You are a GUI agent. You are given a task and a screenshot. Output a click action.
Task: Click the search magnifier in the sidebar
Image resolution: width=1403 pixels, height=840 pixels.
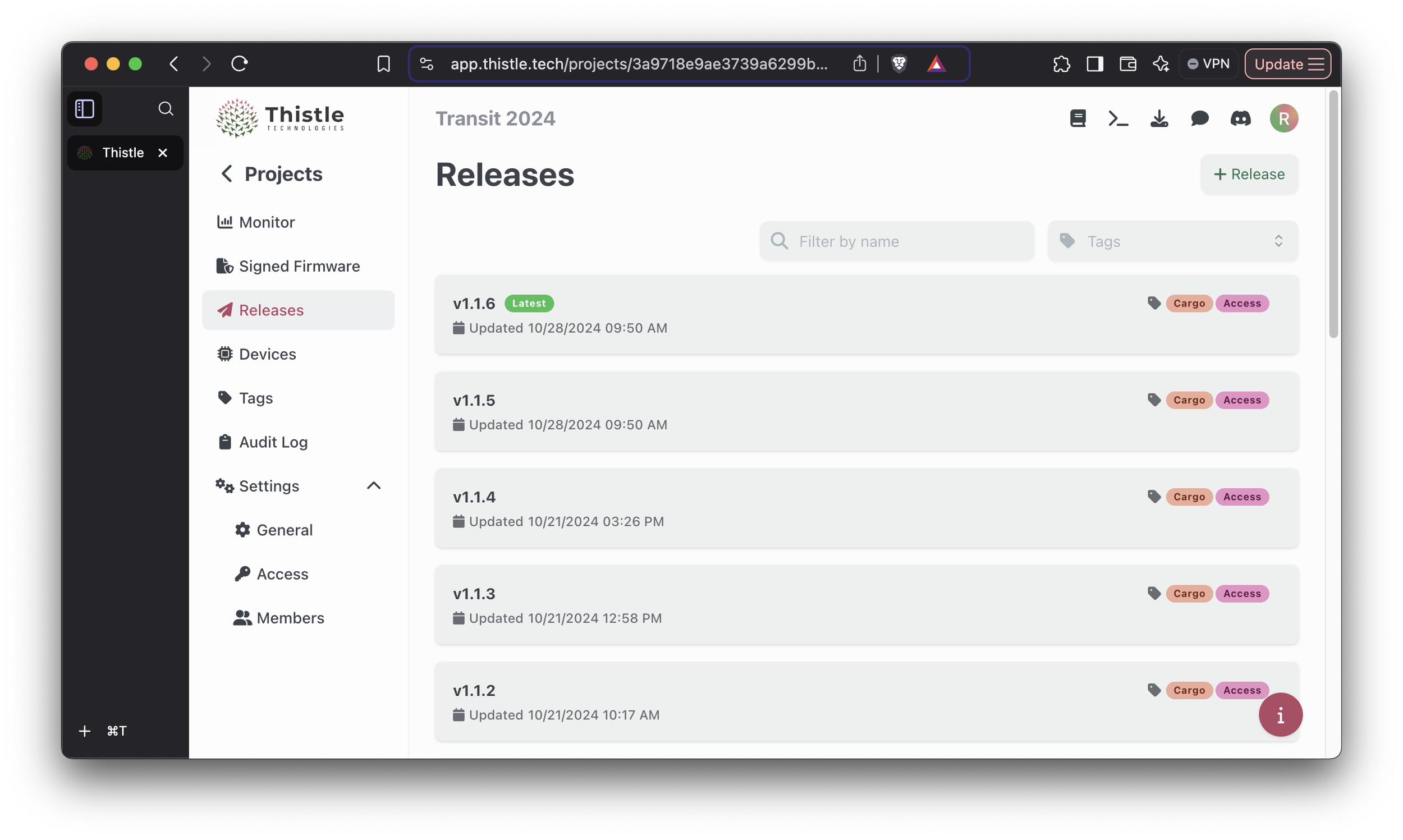[x=166, y=109]
